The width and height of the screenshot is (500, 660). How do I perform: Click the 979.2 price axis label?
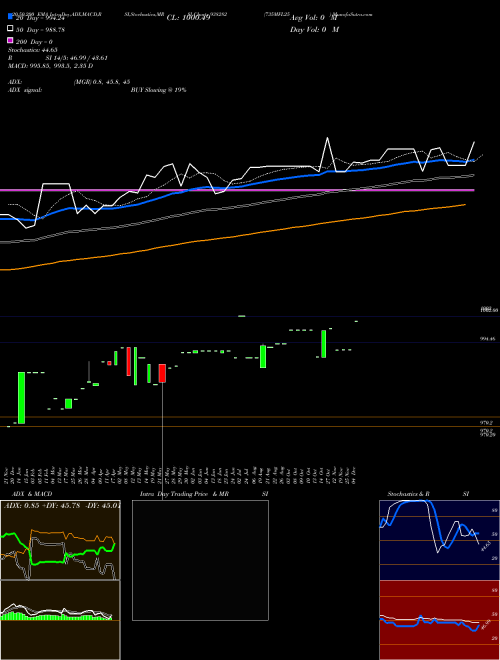[x=487, y=422]
